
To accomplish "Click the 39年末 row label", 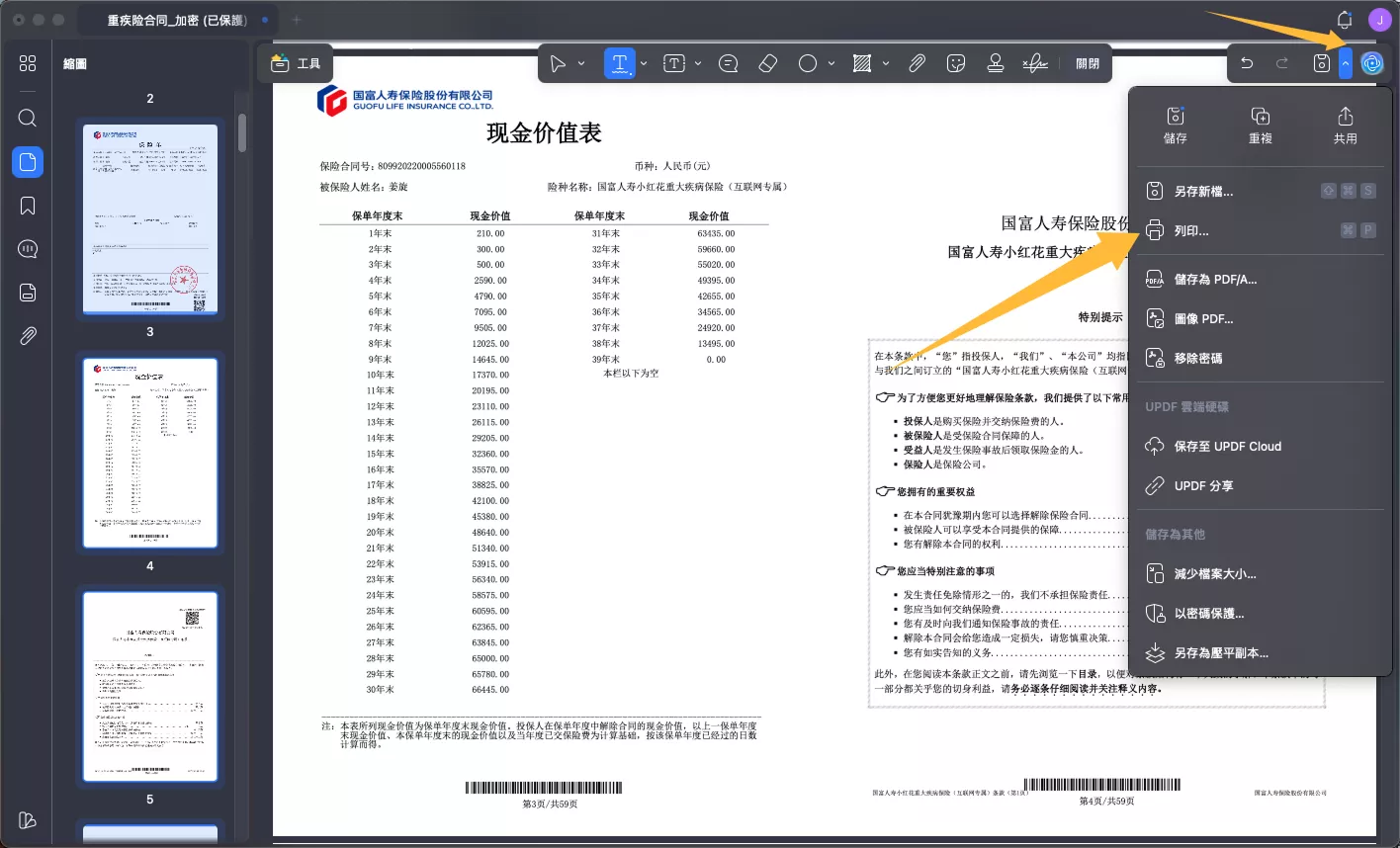I will tap(606, 360).
